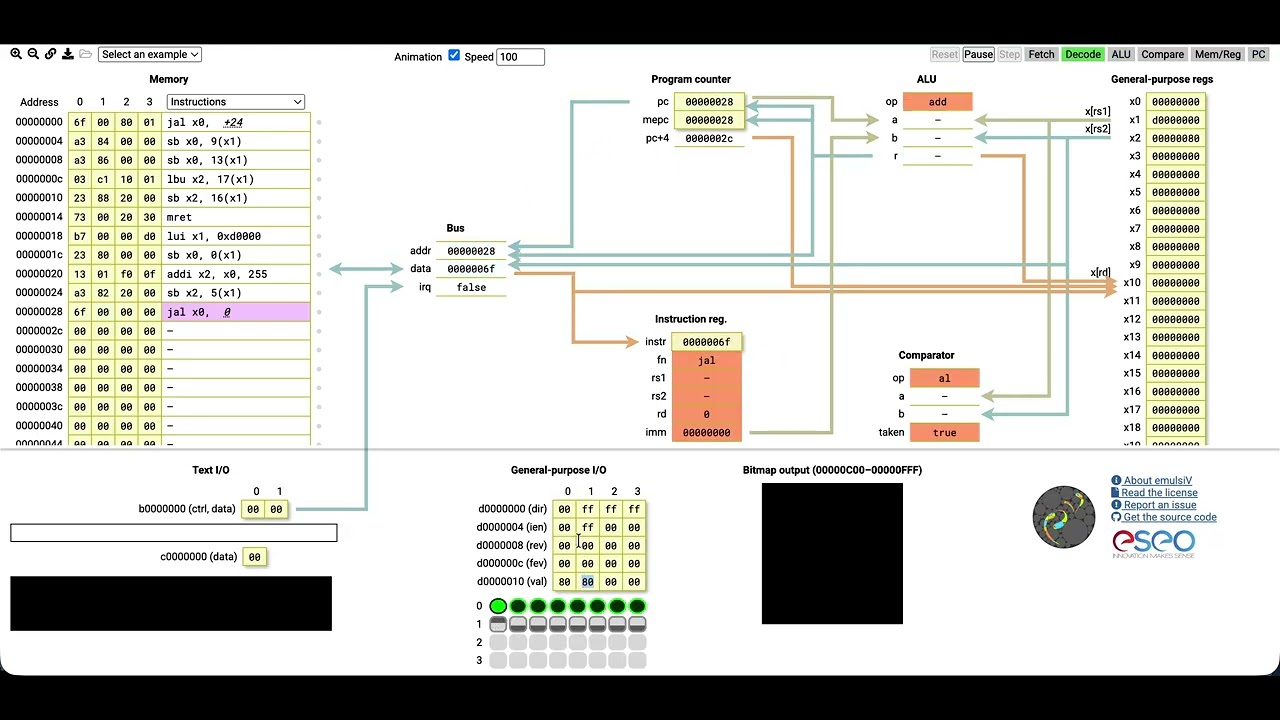
Task: Click the zoom out magnifier icon
Action: coord(33,54)
